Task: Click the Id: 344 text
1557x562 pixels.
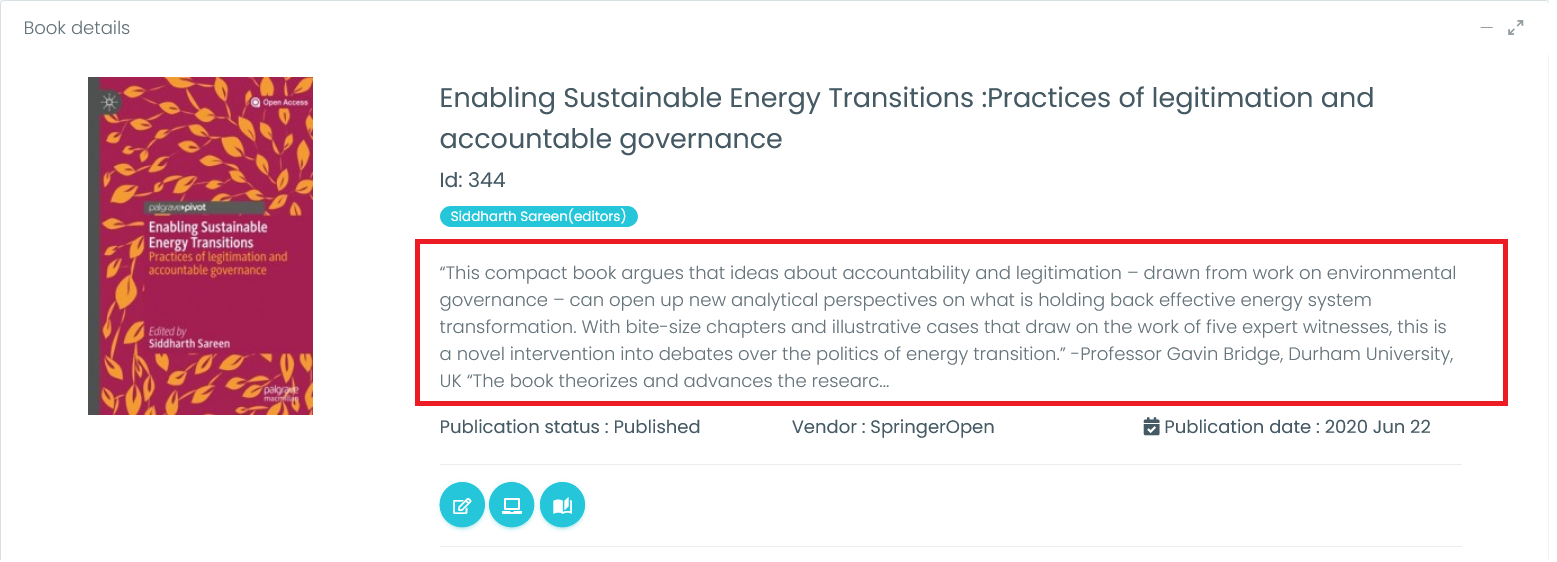Action: point(472,180)
